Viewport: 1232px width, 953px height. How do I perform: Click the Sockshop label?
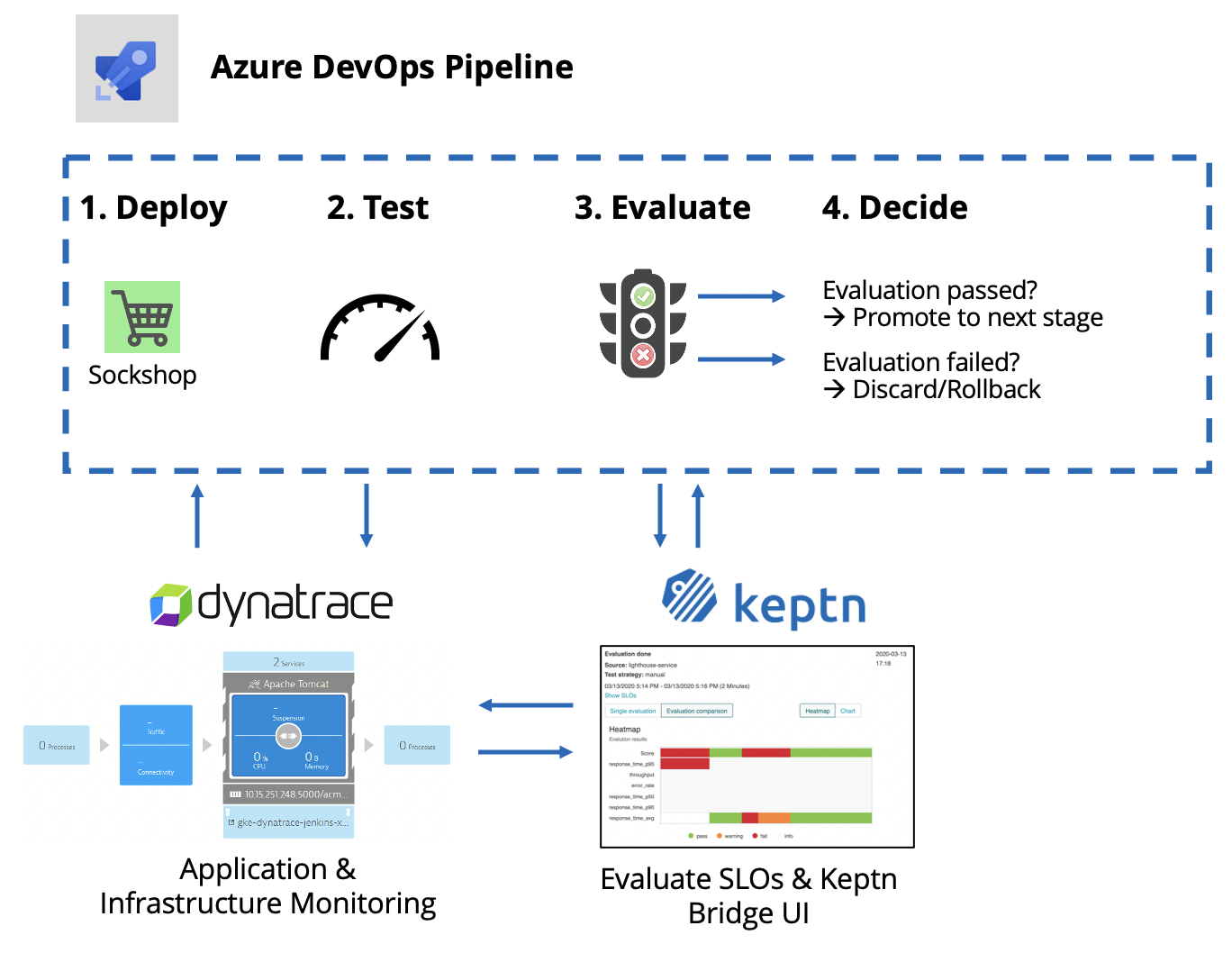pyautogui.click(x=142, y=376)
